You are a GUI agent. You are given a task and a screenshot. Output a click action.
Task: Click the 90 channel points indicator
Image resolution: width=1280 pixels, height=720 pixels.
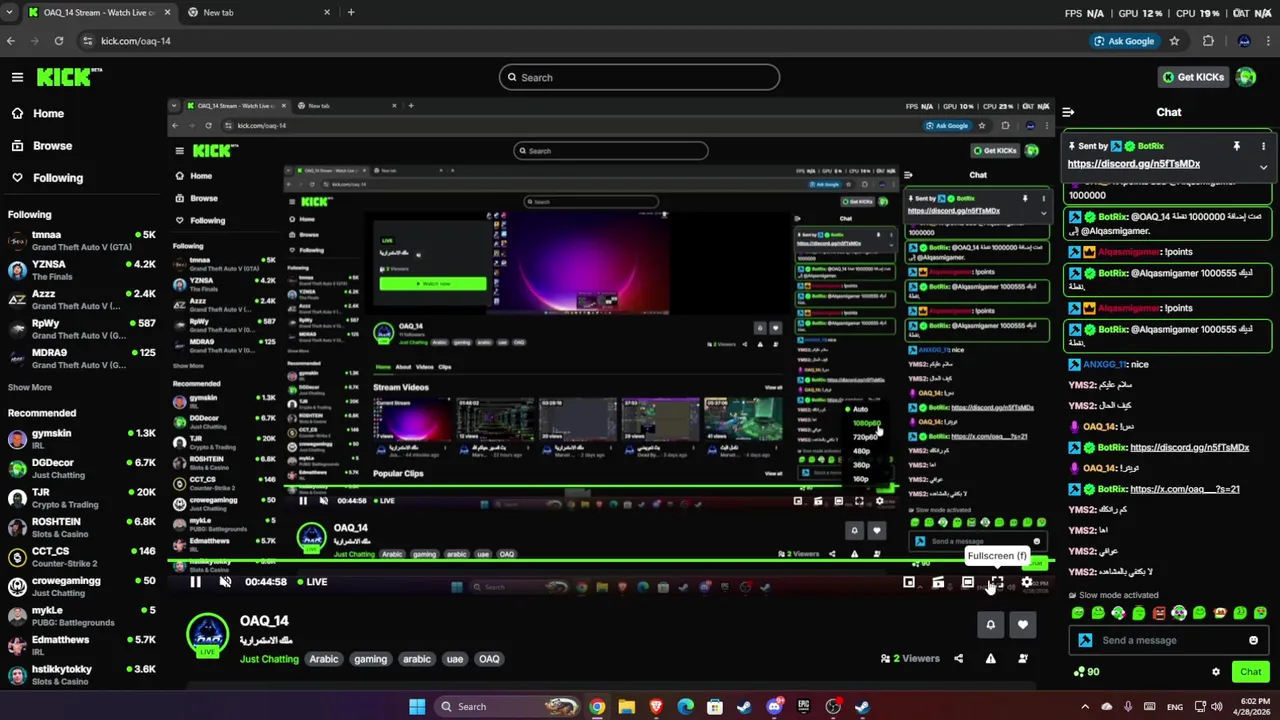click(1086, 672)
